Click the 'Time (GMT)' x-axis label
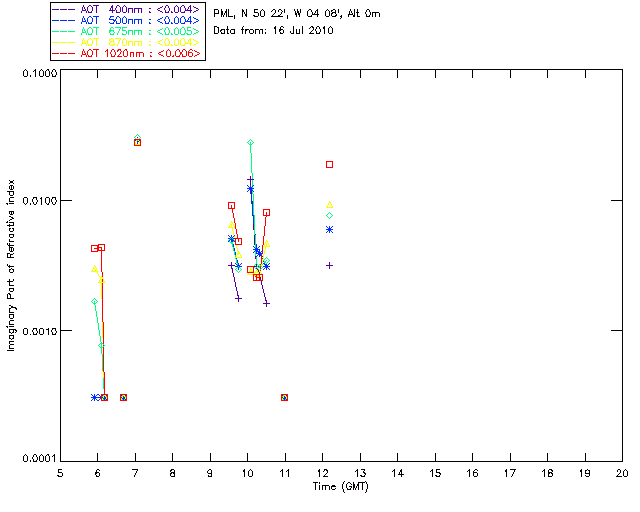The height and width of the screenshot is (512, 640). pos(340,487)
